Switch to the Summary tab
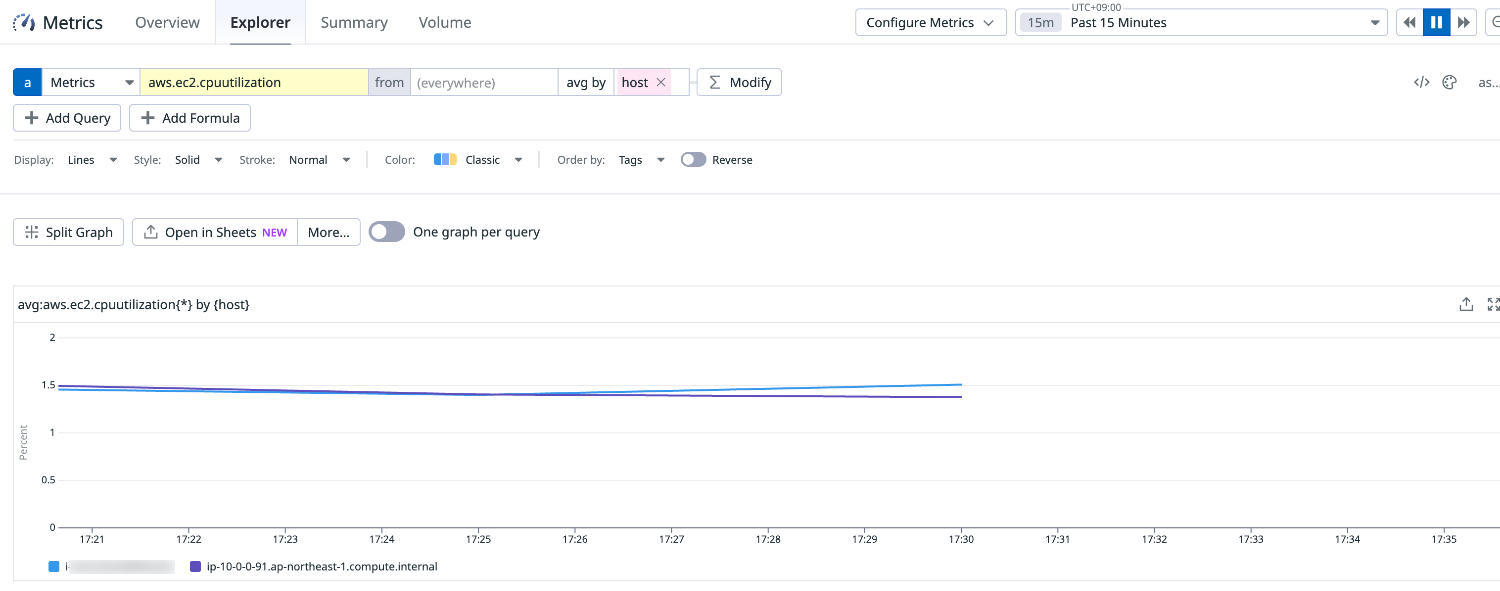The height and width of the screenshot is (591, 1500). pos(354,23)
